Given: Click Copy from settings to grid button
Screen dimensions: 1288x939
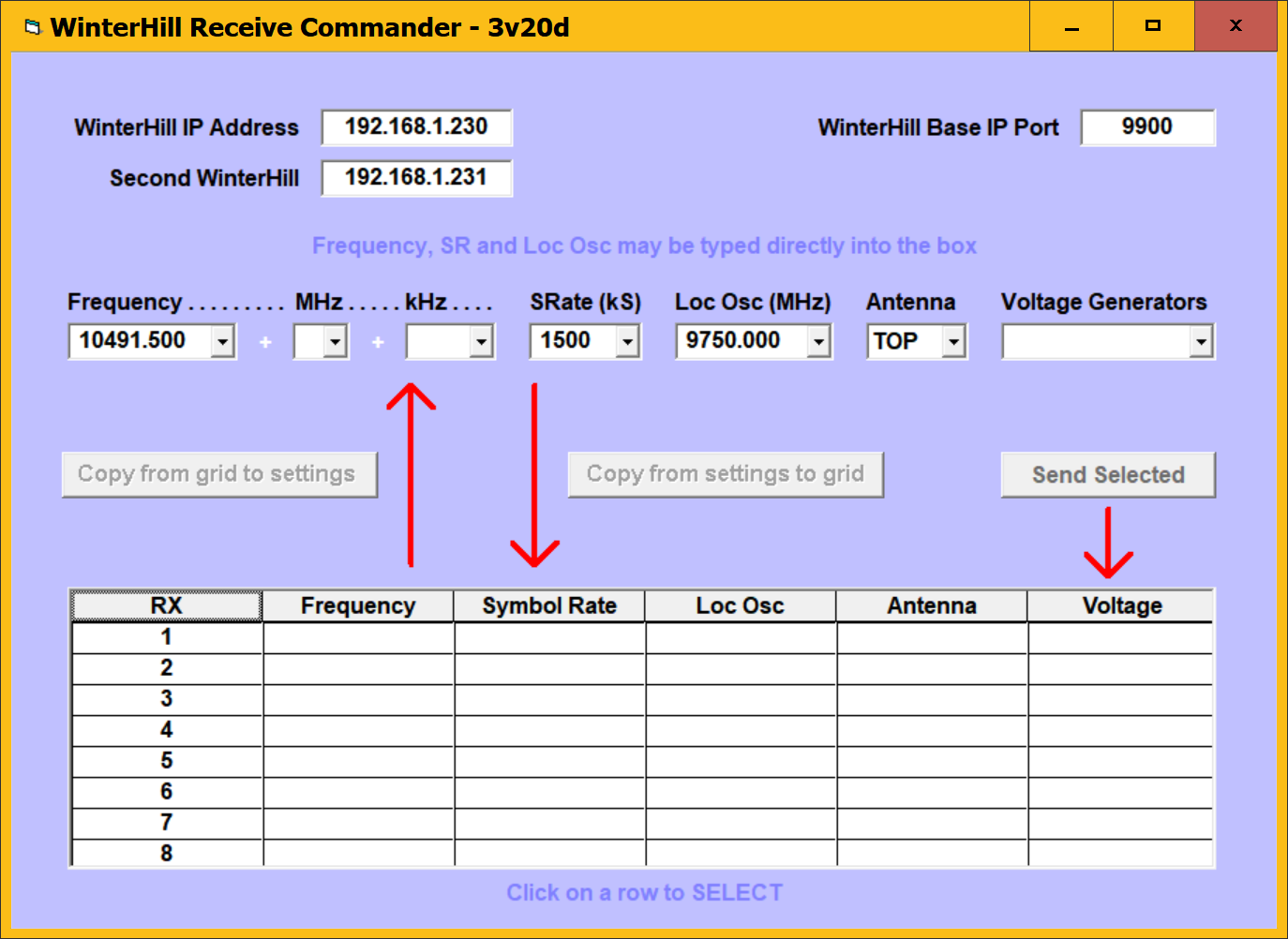Looking at the screenshot, I should tap(725, 474).
